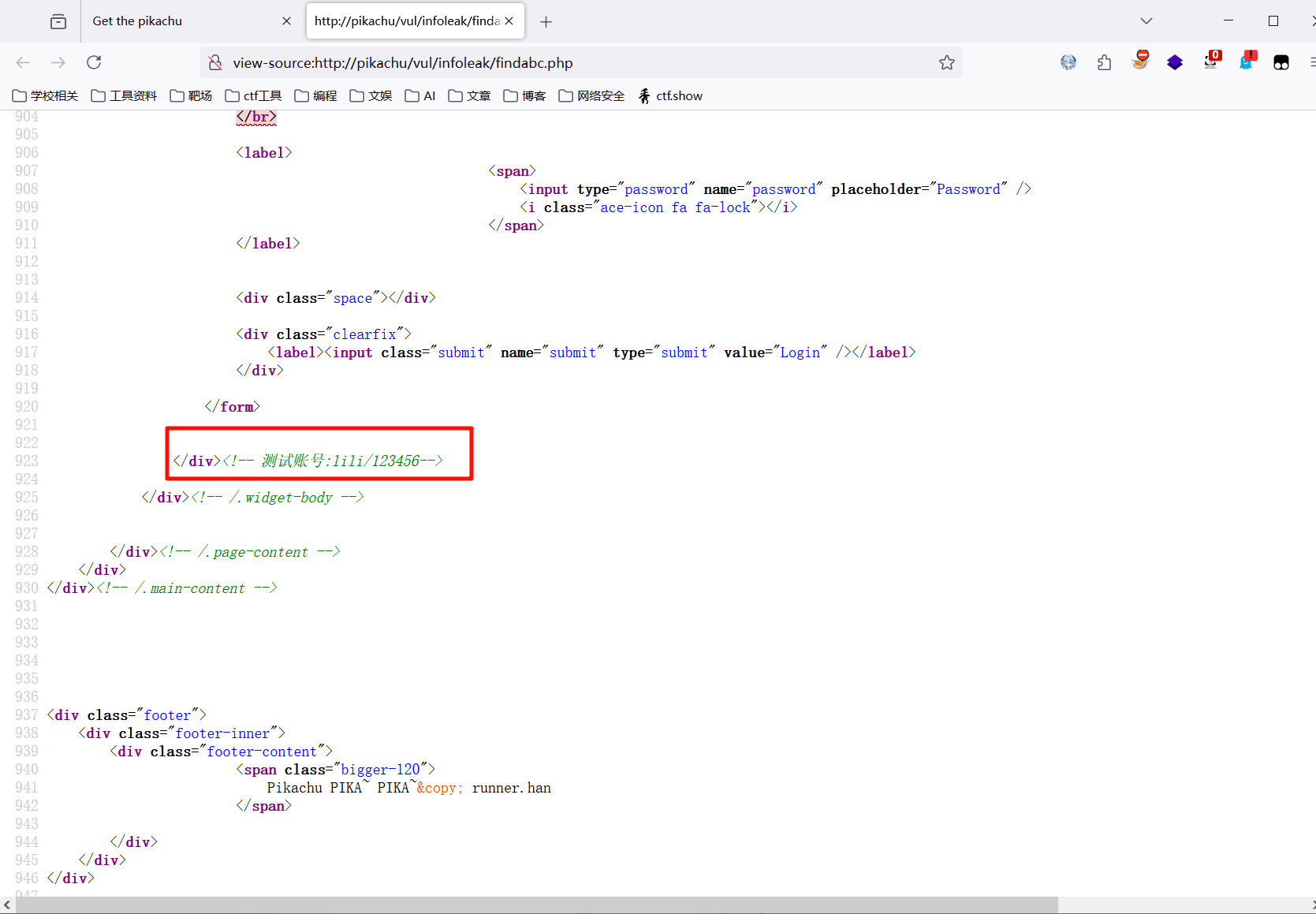
Task: Close the findabc view-source tab
Action: pos(509,21)
